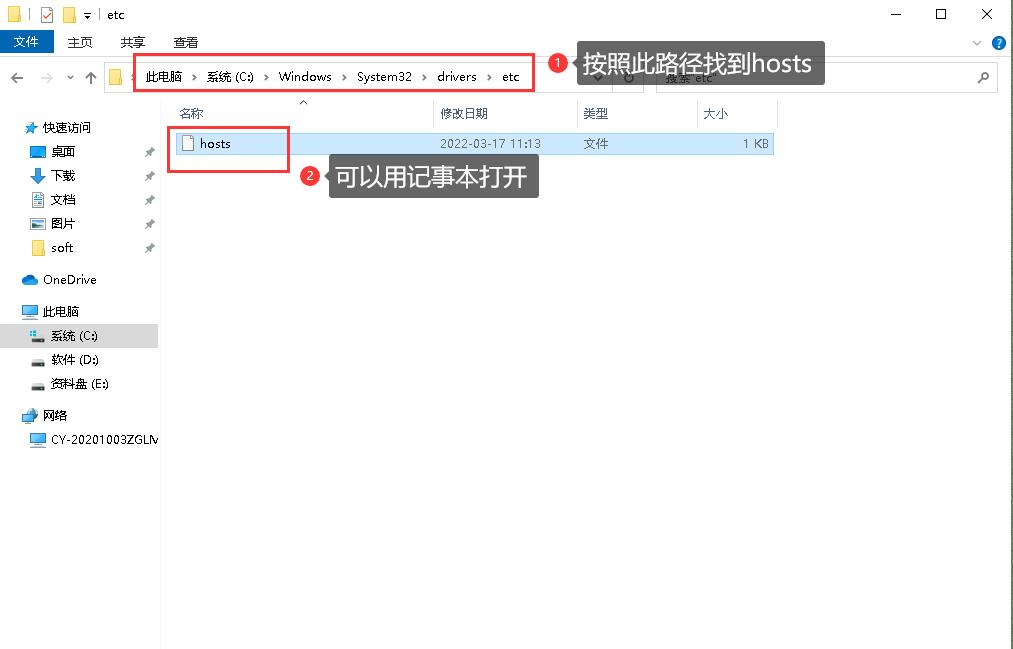
Task: Click the drivers breadcrumb segment
Action: 457,77
